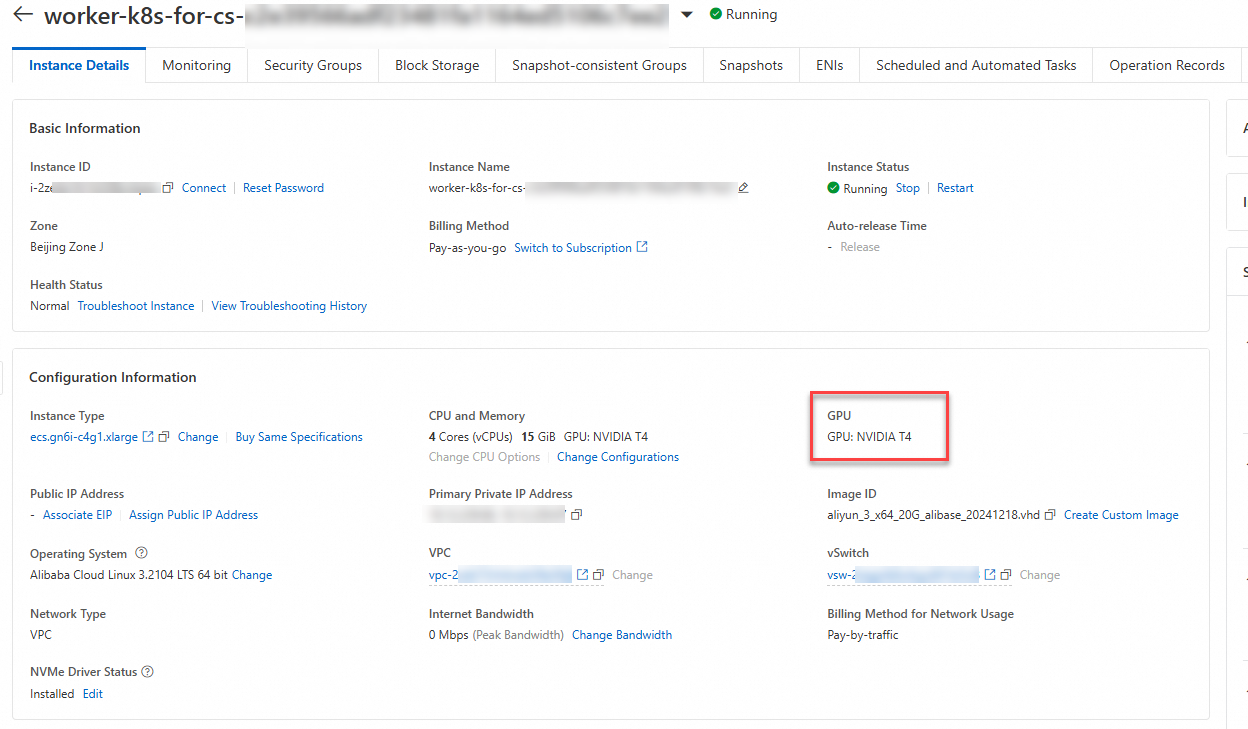This screenshot has height=729, width=1248.
Task: Click the Image ID aliyun_3_x64_20G_alibase_20241218.vhd text
Action: click(x=934, y=515)
